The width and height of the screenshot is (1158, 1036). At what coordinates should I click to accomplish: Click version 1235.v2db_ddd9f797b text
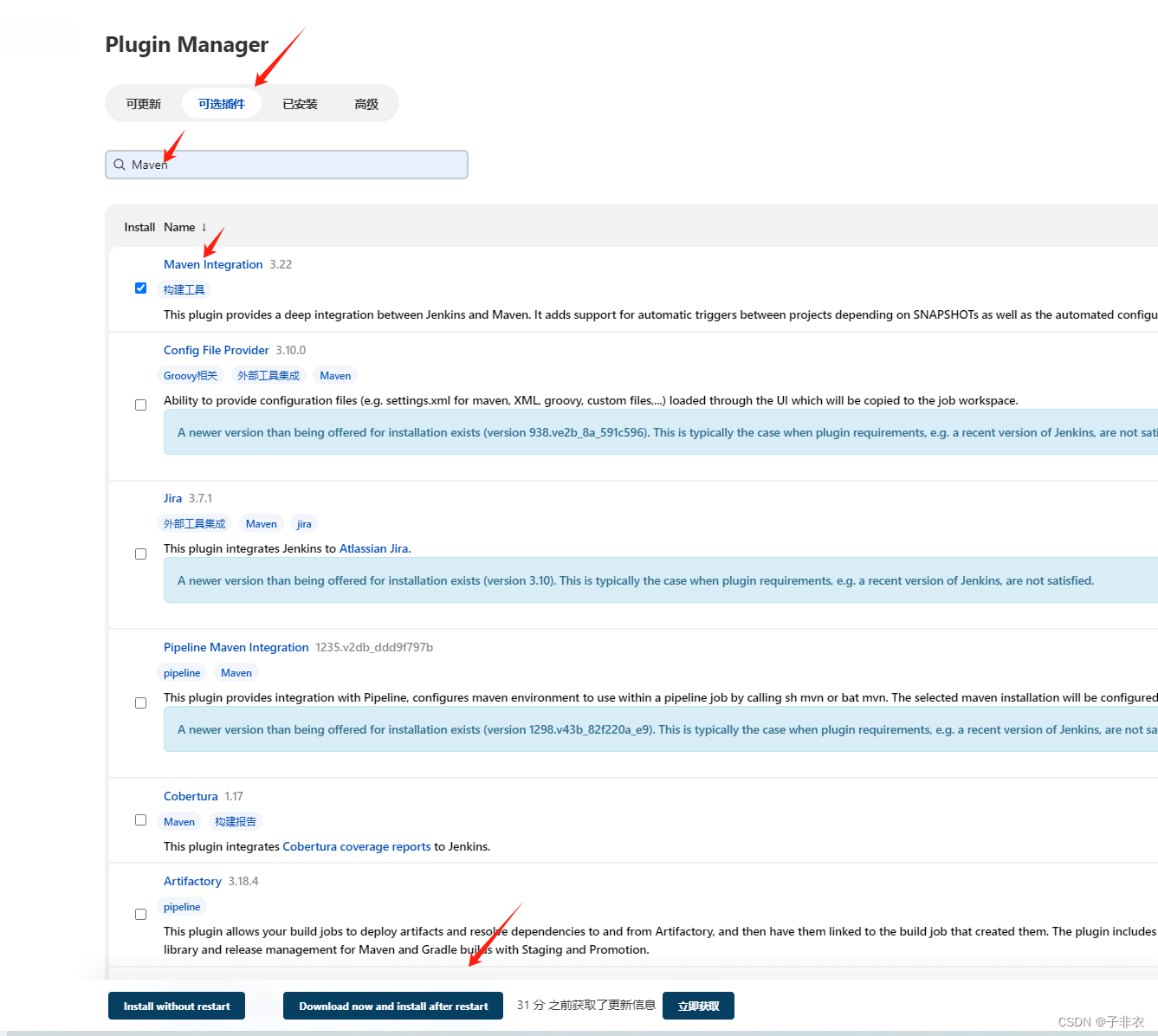click(x=374, y=647)
